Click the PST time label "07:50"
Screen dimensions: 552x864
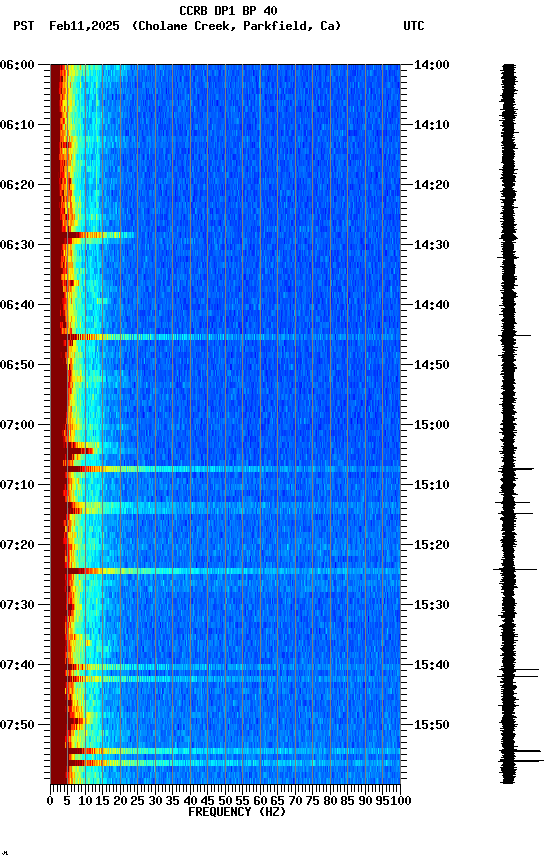point(17,725)
